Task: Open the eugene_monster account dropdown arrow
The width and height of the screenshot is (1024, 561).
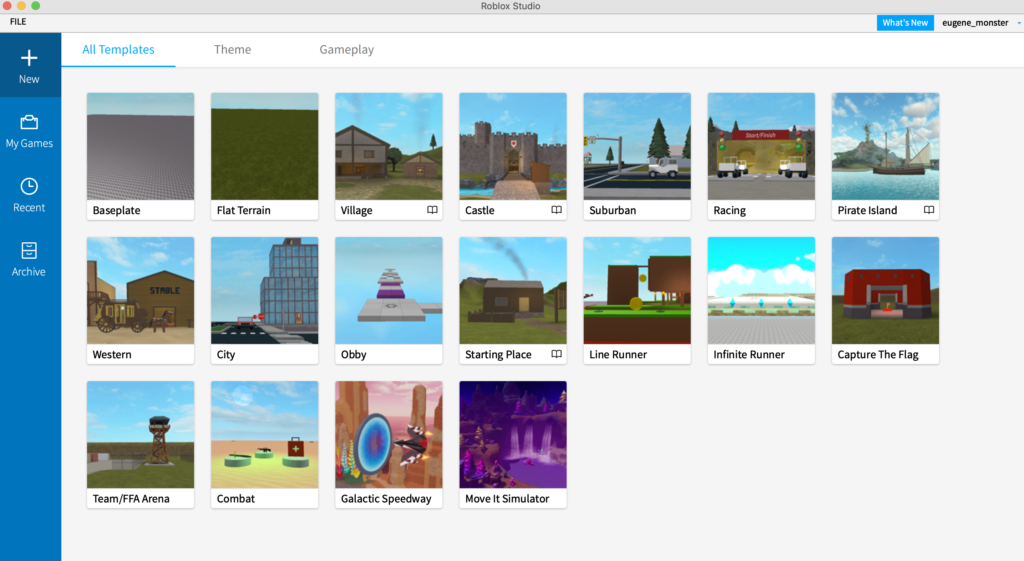Action: 1019,23
